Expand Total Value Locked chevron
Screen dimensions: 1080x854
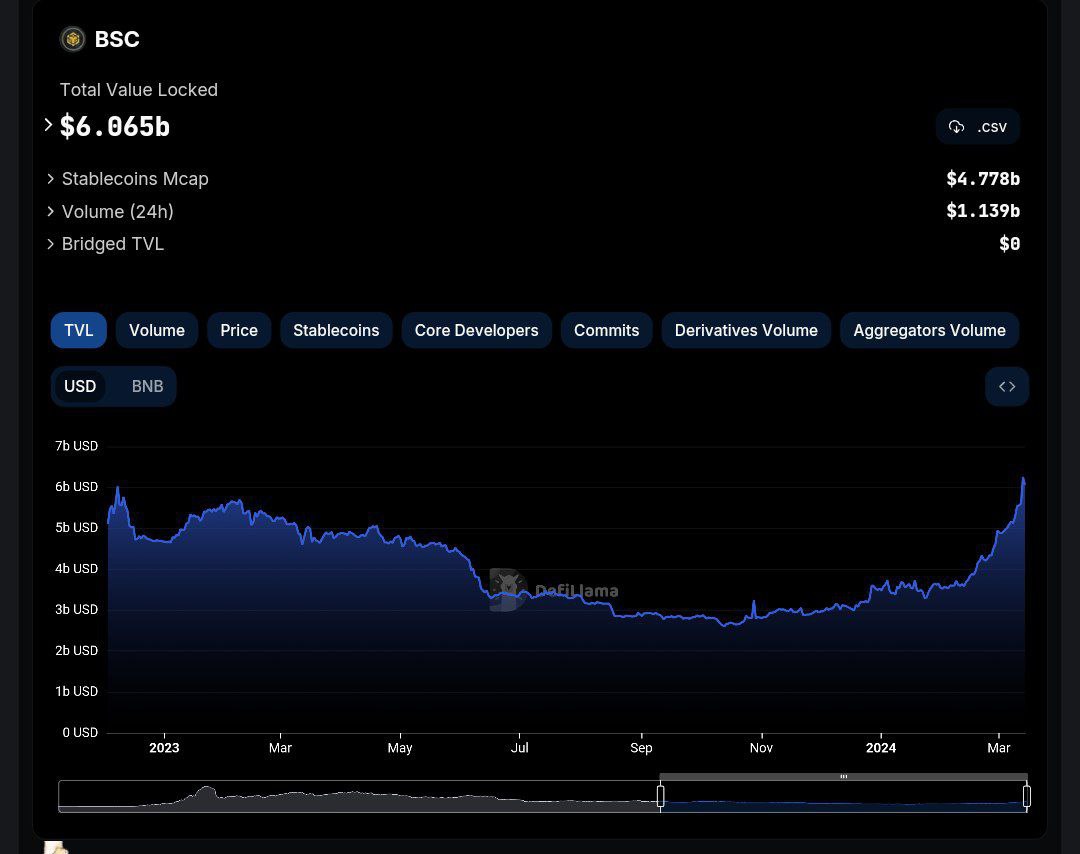point(48,125)
